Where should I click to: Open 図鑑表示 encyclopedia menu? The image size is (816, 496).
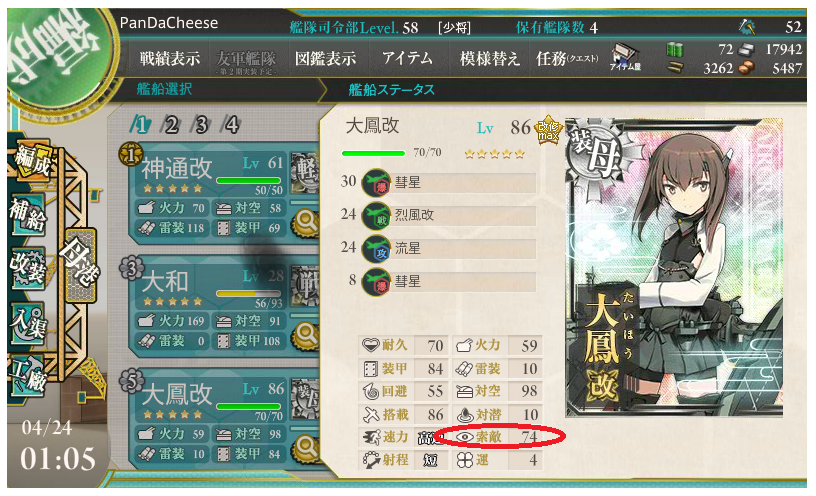[x=325, y=58]
